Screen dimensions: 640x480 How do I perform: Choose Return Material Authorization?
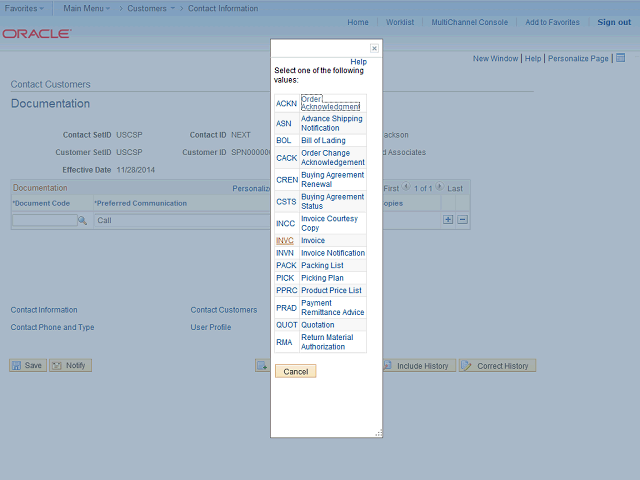coord(327,342)
